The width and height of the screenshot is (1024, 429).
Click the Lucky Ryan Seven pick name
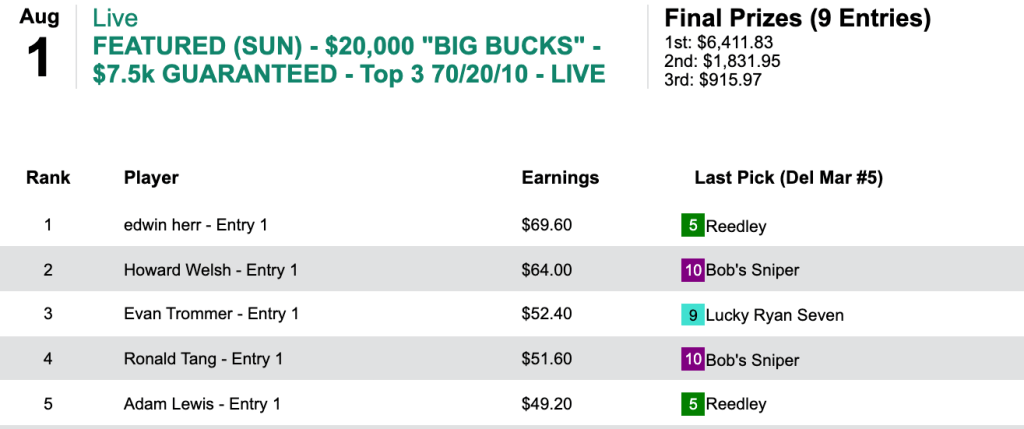[x=775, y=315]
